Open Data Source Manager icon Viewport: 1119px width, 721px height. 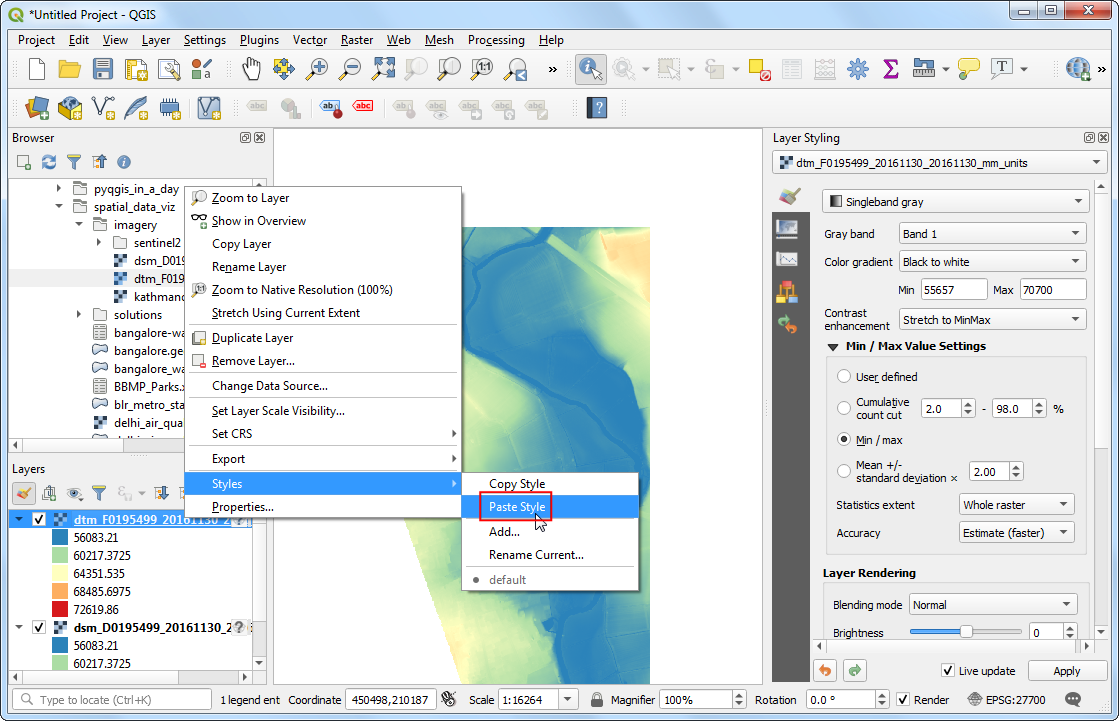pyautogui.click(x=37, y=109)
